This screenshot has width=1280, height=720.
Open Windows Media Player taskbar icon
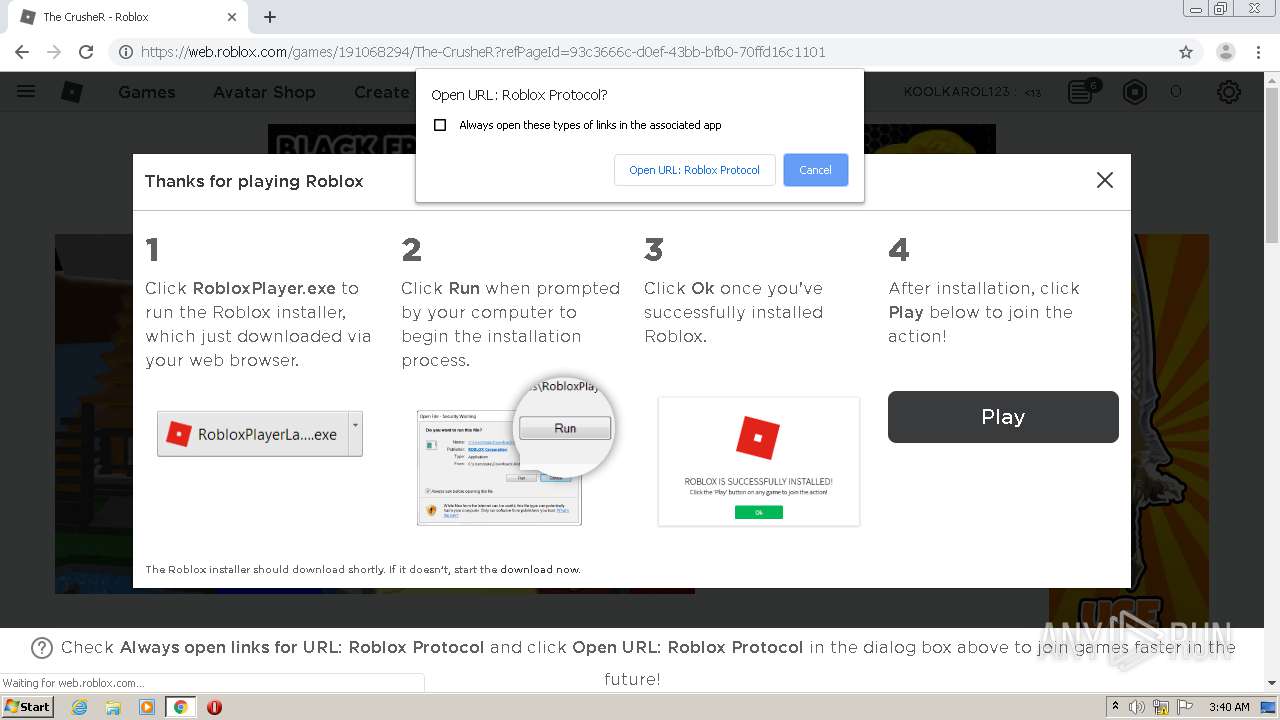147,707
